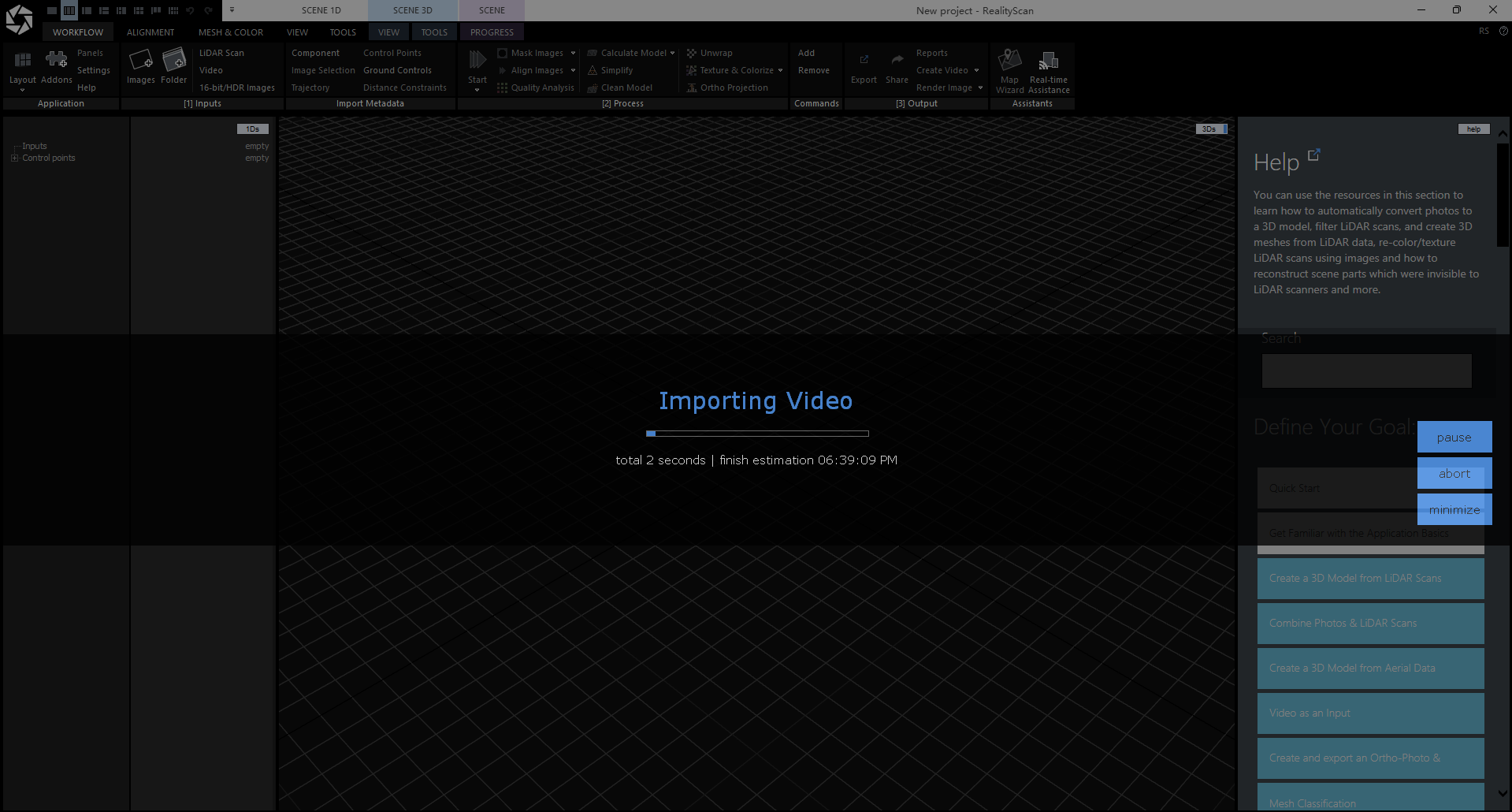Expand the Control points tree node
This screenshot has width=1512, height=812.
[x=14, y=158]
